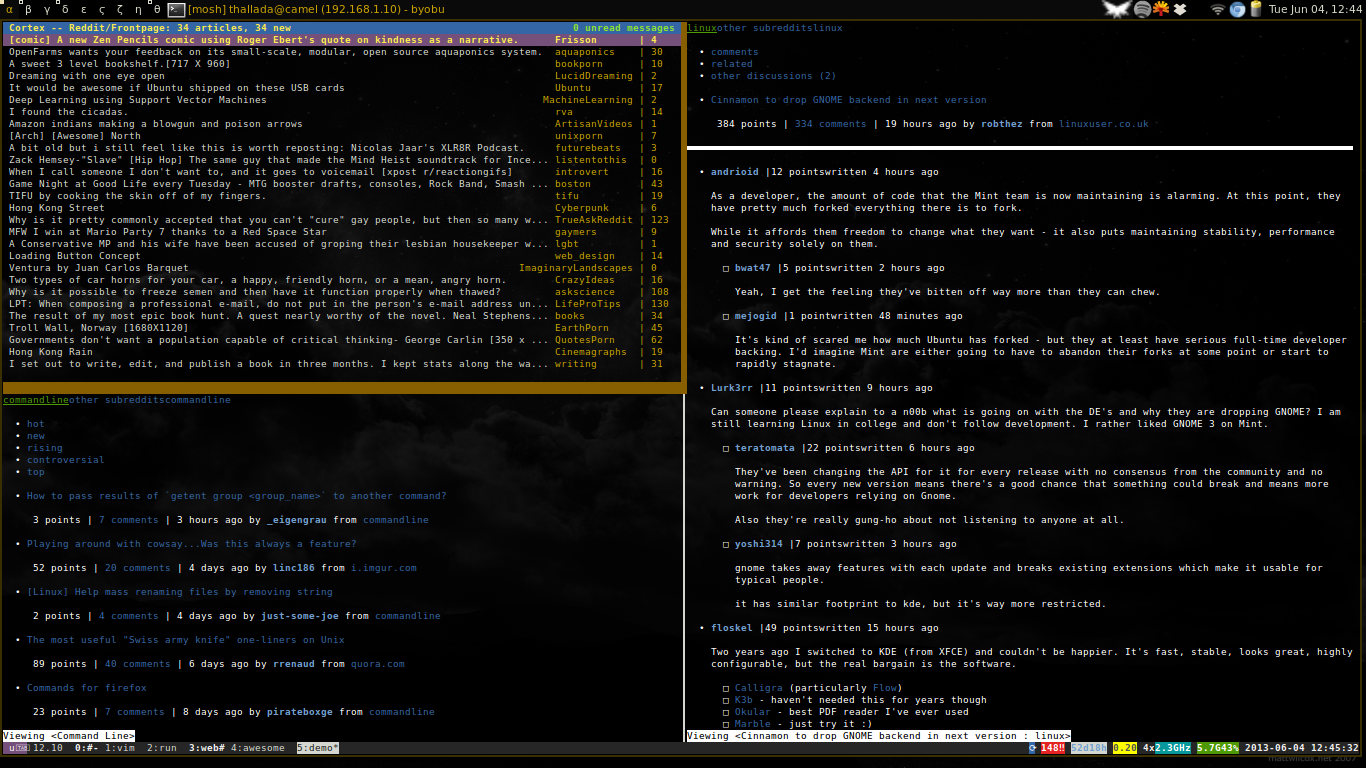The width and height of the screenshot is (1366, 768).
Task: Click the white butterfly tray icon
Action: click(1115, 8)
